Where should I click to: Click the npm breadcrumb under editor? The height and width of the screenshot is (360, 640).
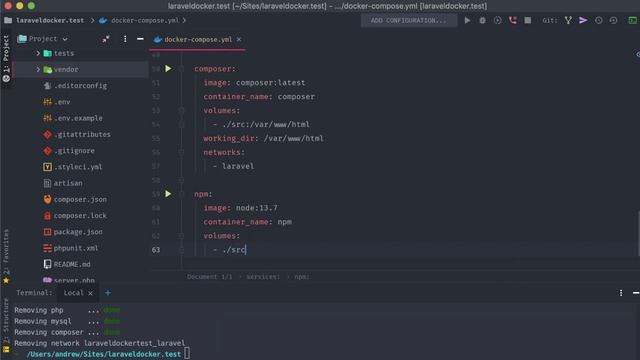(301, 277)
